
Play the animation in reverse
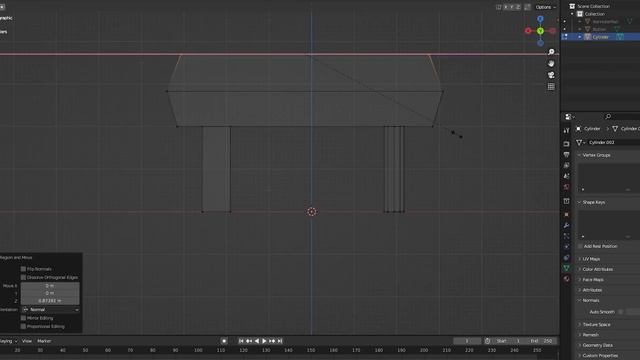point(257,341)
